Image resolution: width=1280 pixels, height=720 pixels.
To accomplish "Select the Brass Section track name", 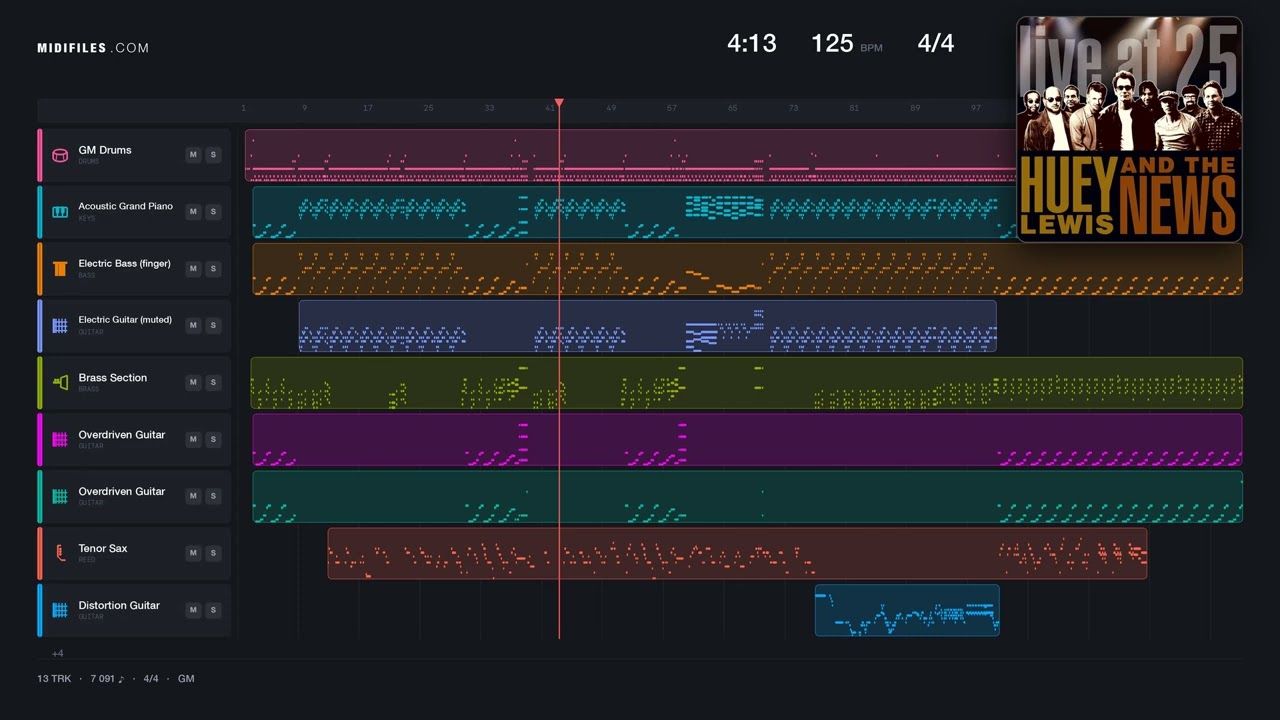I will (x=113, y=378).
